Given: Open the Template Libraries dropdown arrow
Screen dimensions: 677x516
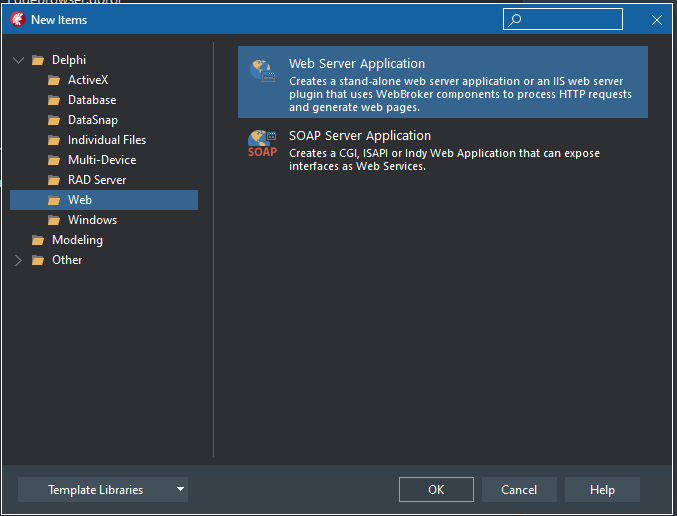Looking at the screenshot, I should [x=180, y=489].
